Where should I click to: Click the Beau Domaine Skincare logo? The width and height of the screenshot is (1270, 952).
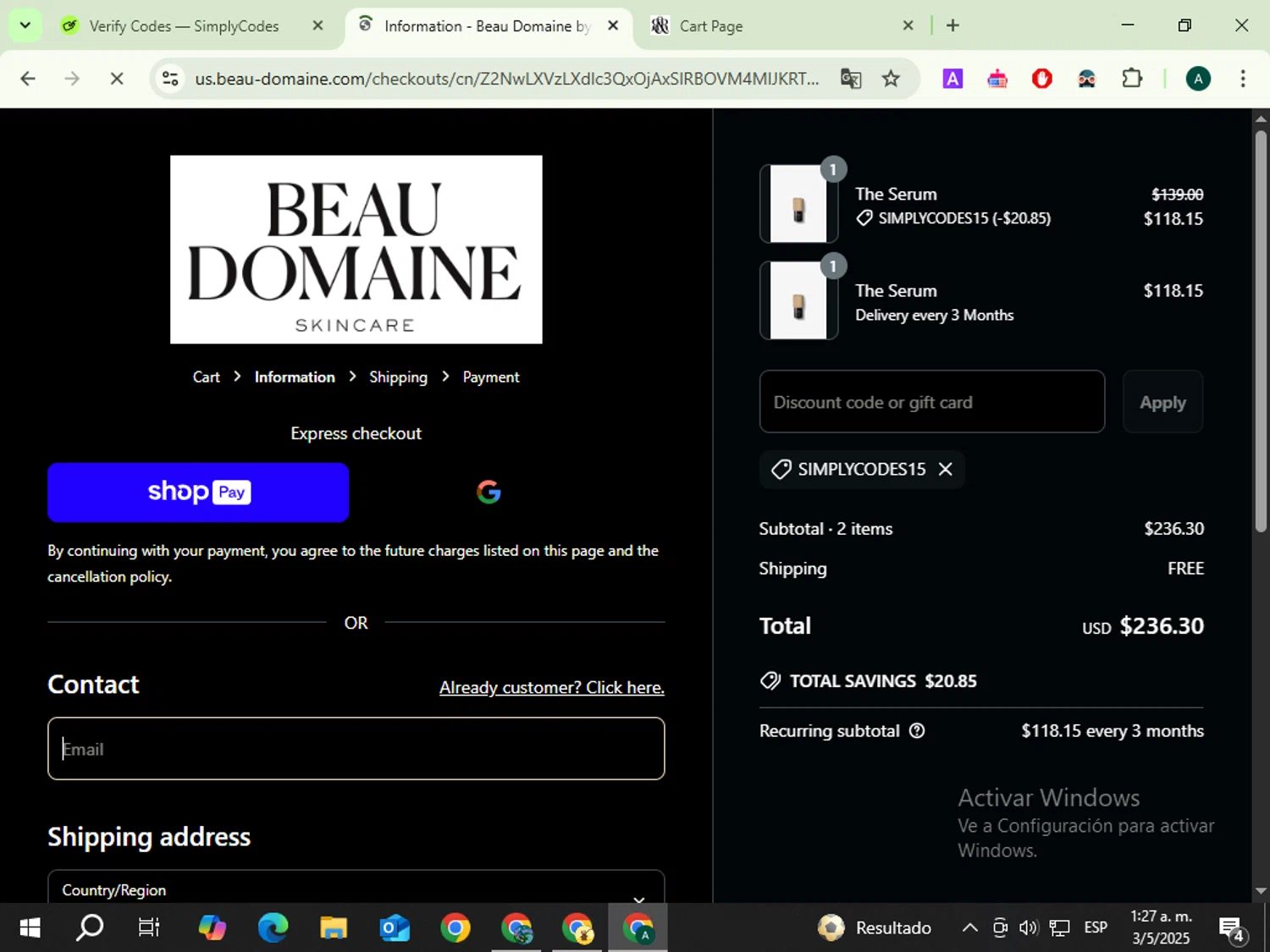pos(356,249)
